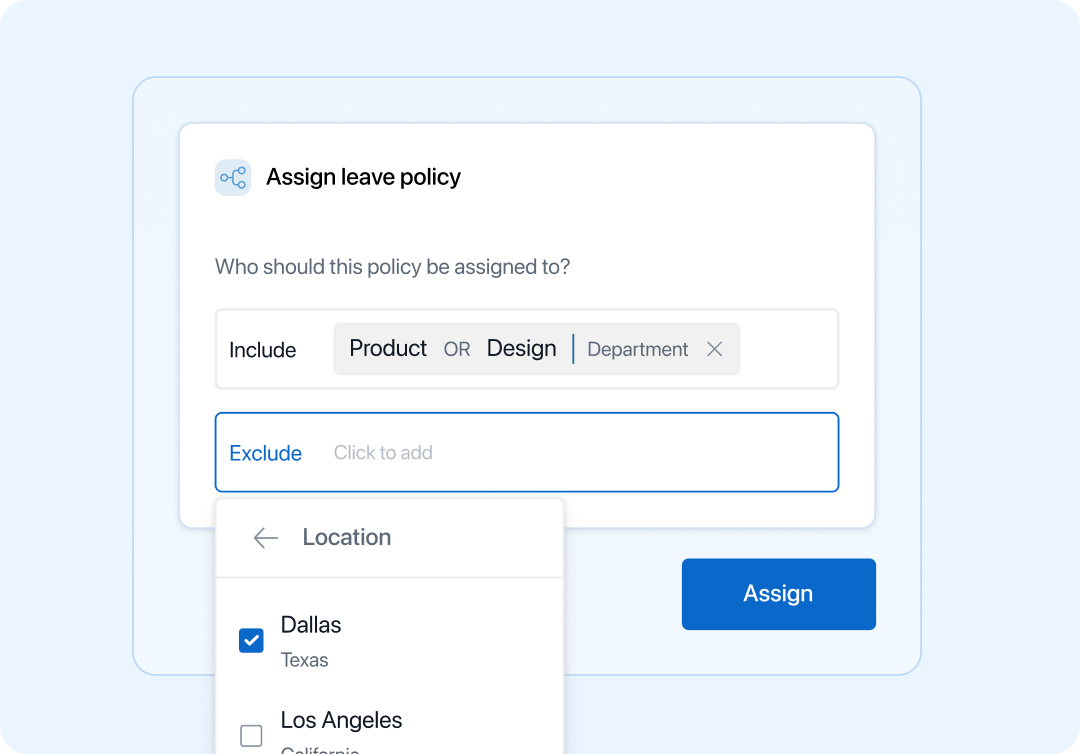The height and width of the screenshot is (754, 1080).
Task: Click the 'Who should this policy' question
Action: (x=393, y=266)
